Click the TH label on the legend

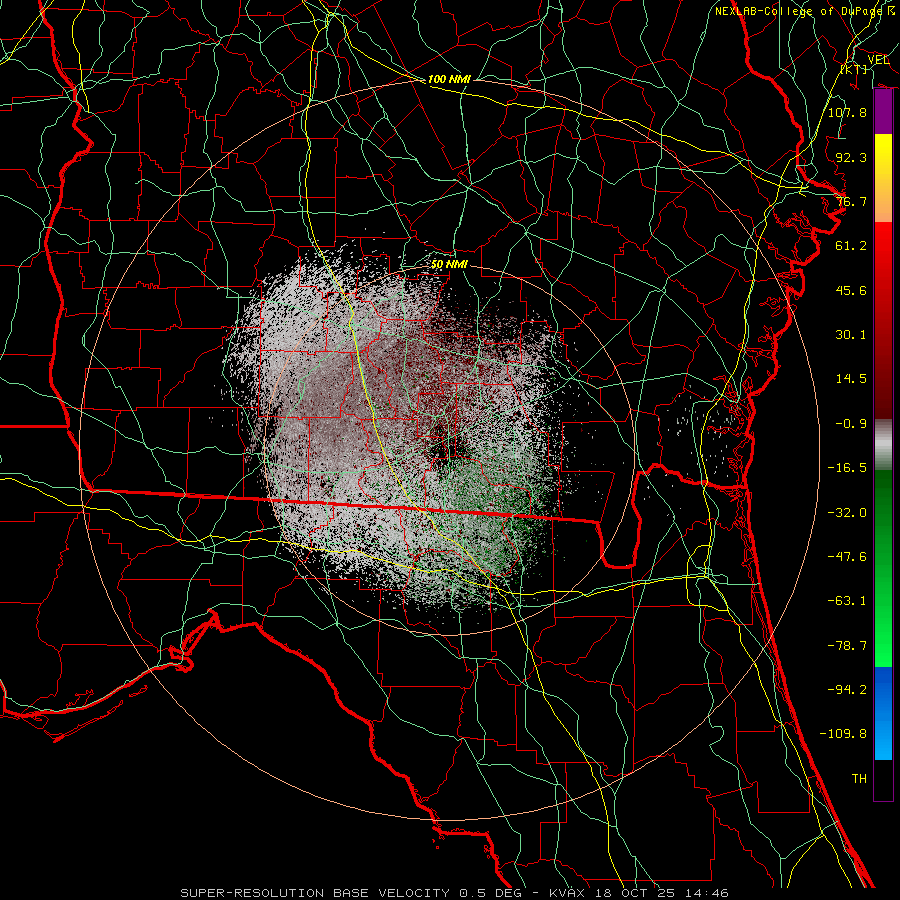(x=859, y=779)
